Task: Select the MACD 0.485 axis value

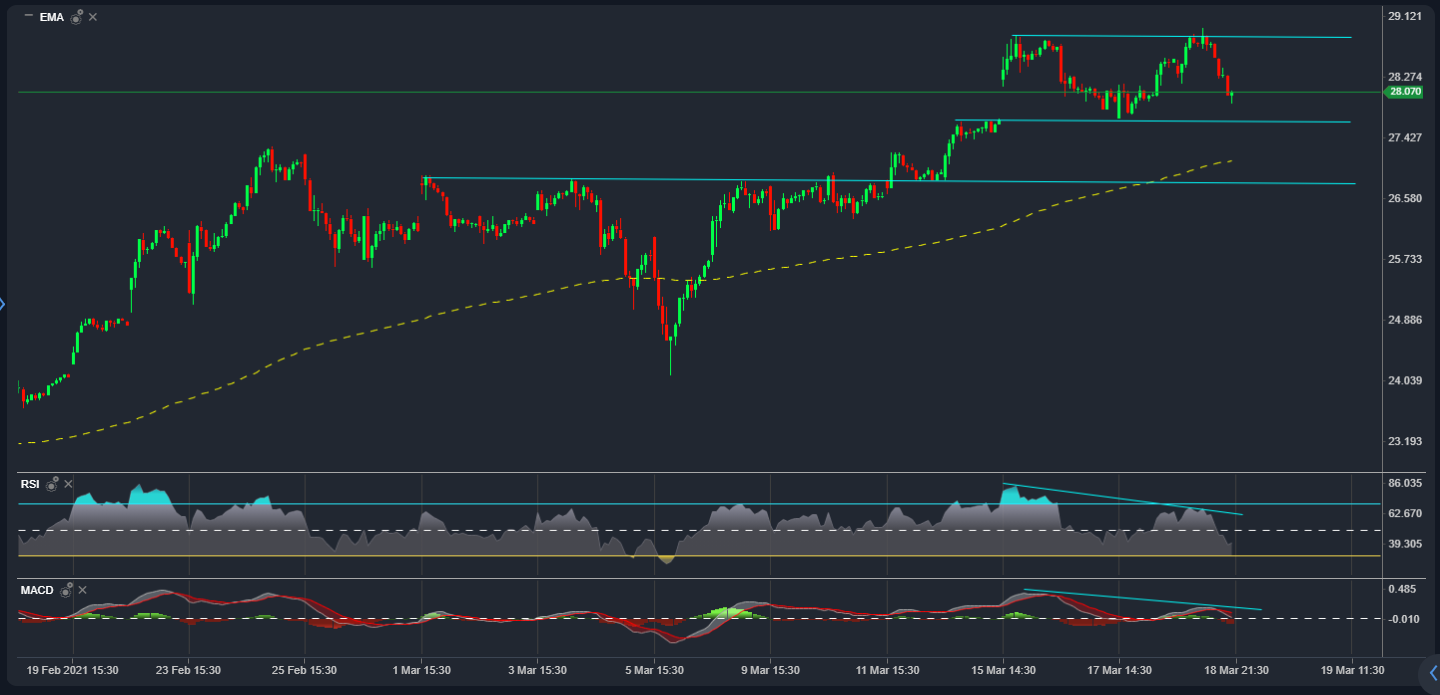Action: [1405, 589]
